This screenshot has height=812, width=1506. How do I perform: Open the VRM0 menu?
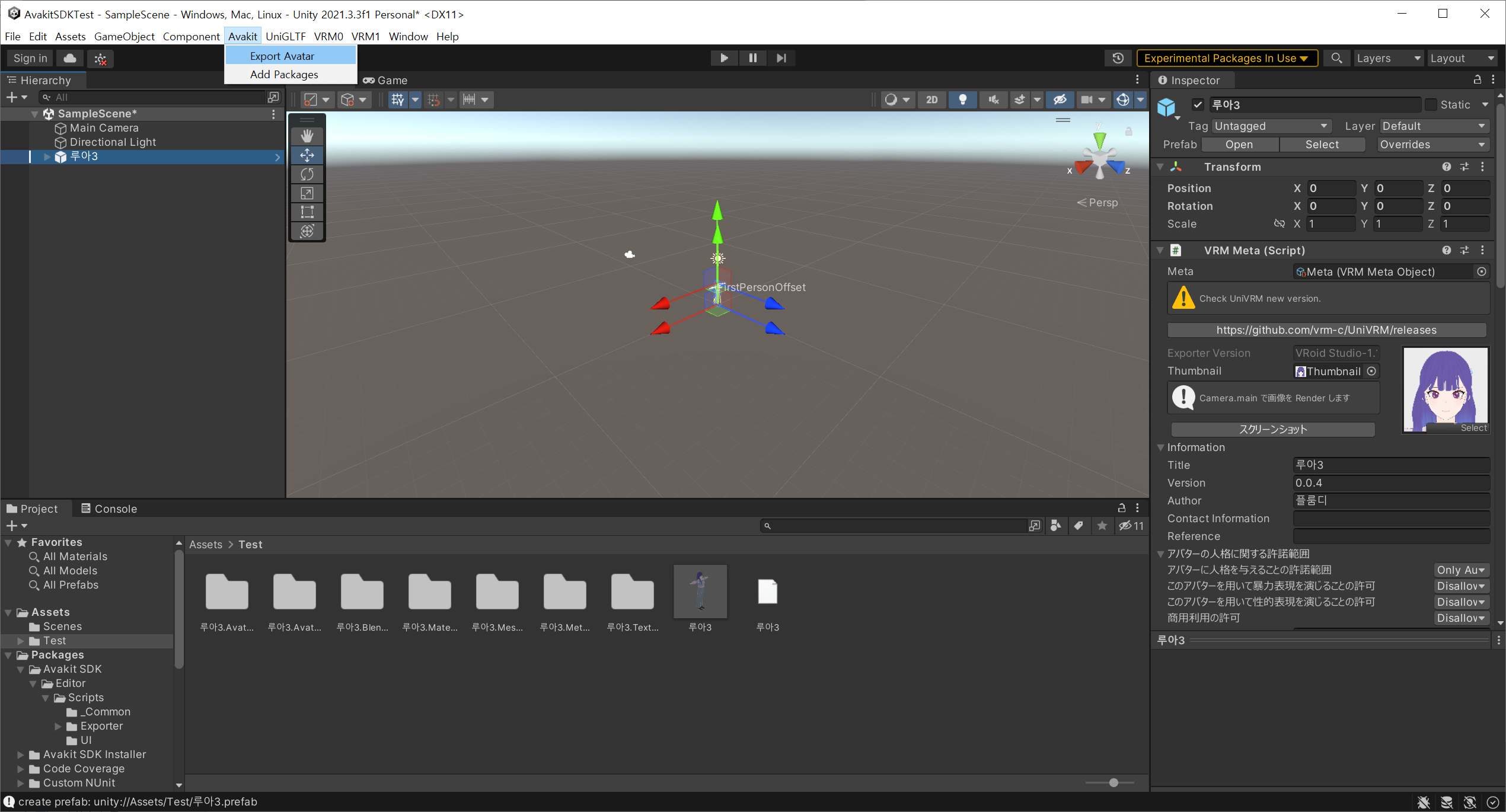click(328, 36)
